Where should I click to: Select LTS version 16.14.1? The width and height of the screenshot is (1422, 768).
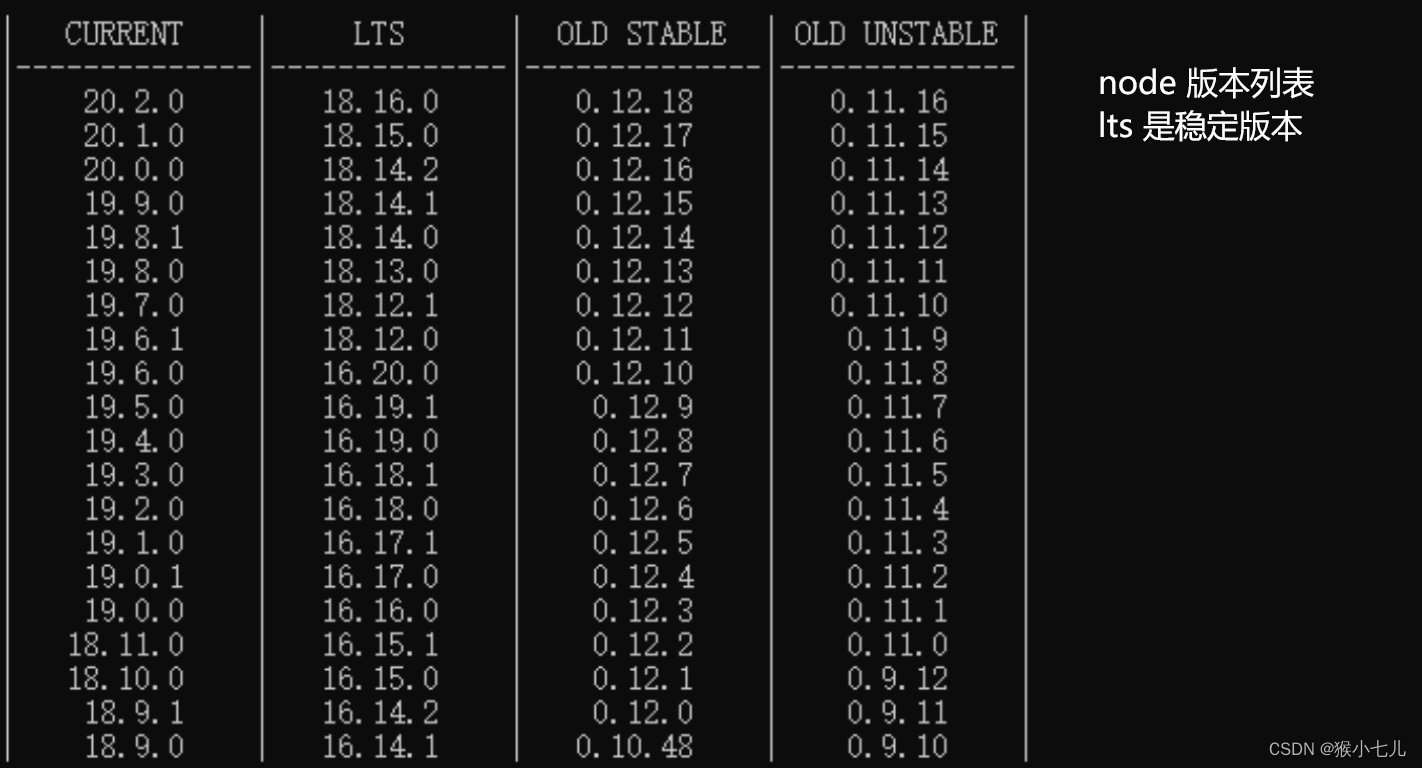[x=380, y=747]
